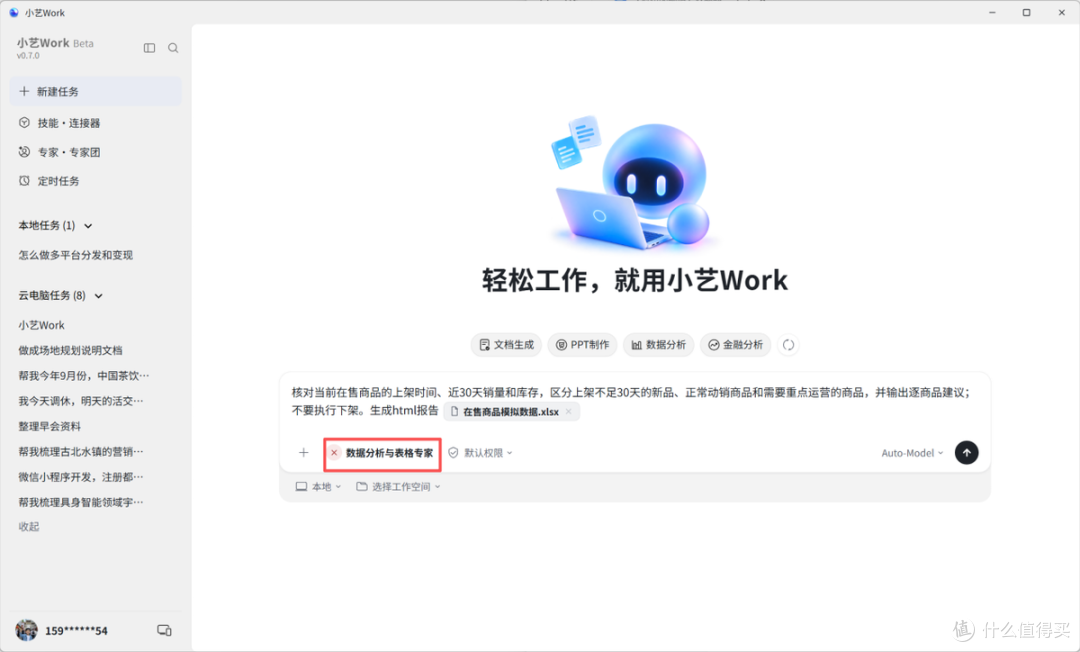Refresh suggestion chips with circular arrow

pyautogui.click(x=789, y=345)
